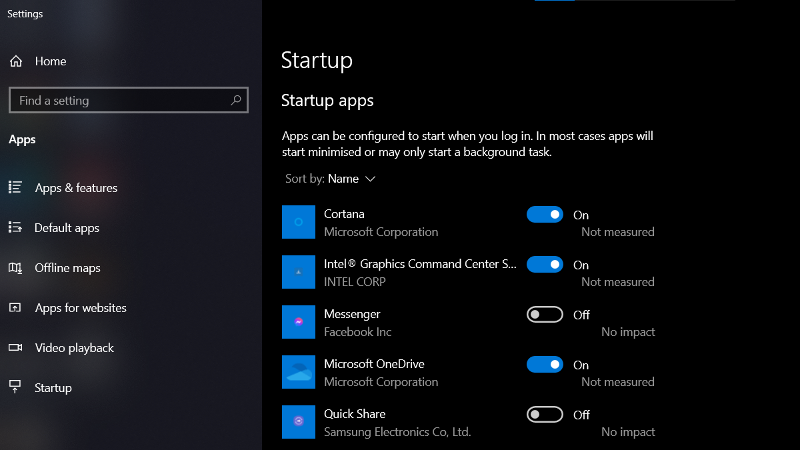Click the Apps for websites icon
The image size is (800, 450).
tap(15, 308)
